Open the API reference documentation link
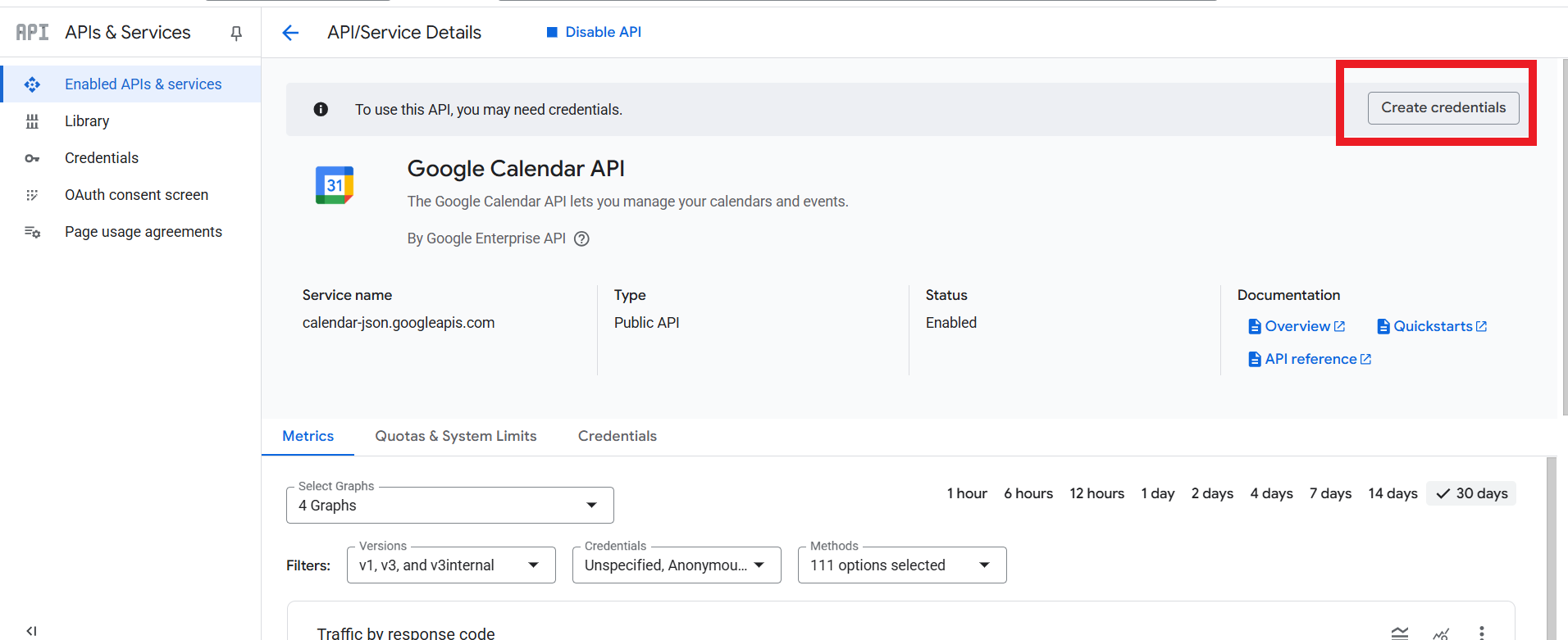This screenshot has height=640, width=1568. point(1310,359)
